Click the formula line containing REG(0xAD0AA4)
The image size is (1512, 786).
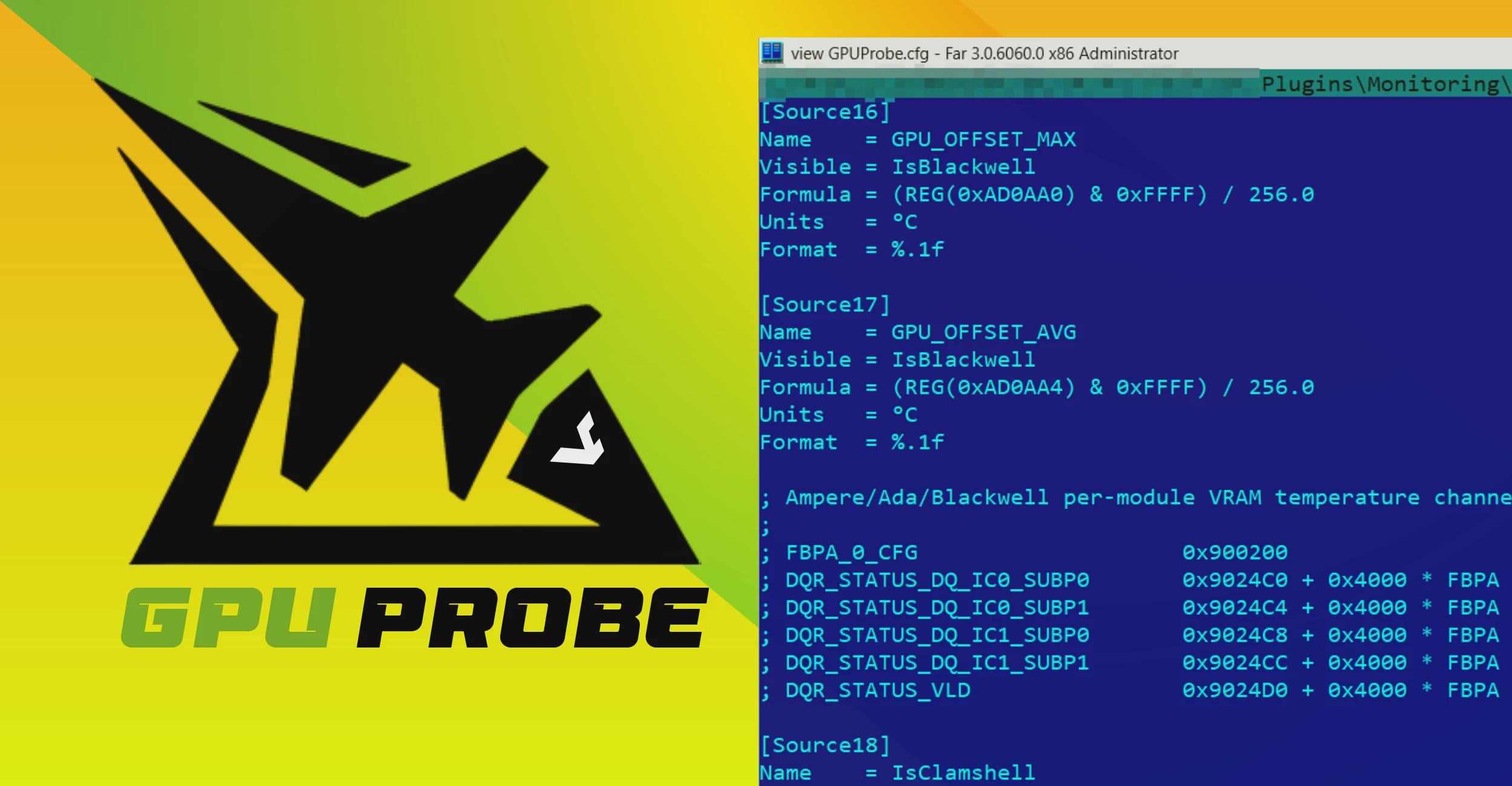pos(1037,388)
